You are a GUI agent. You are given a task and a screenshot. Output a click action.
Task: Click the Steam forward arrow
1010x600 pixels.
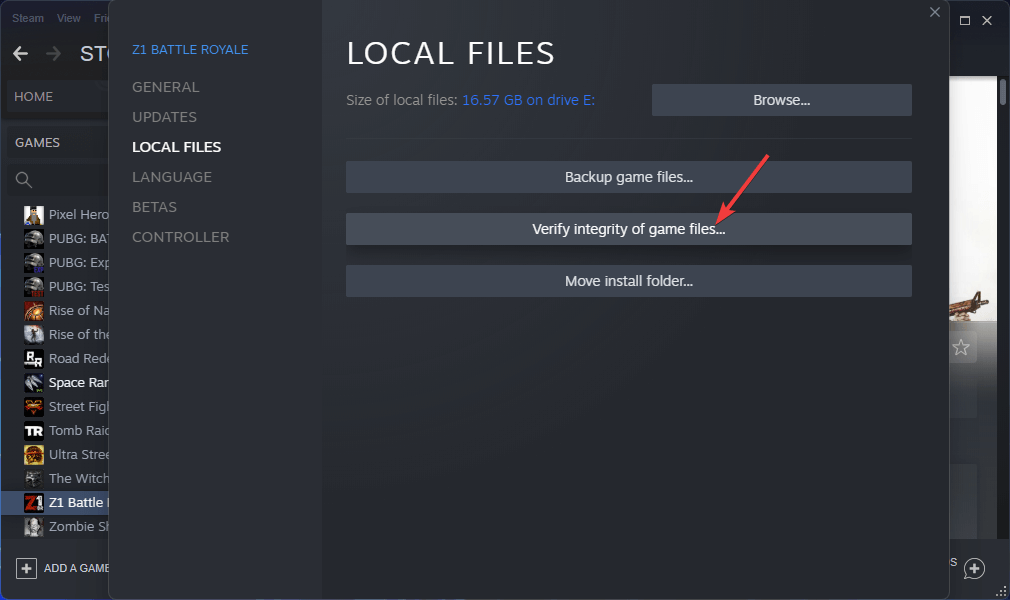click(53, 53)
